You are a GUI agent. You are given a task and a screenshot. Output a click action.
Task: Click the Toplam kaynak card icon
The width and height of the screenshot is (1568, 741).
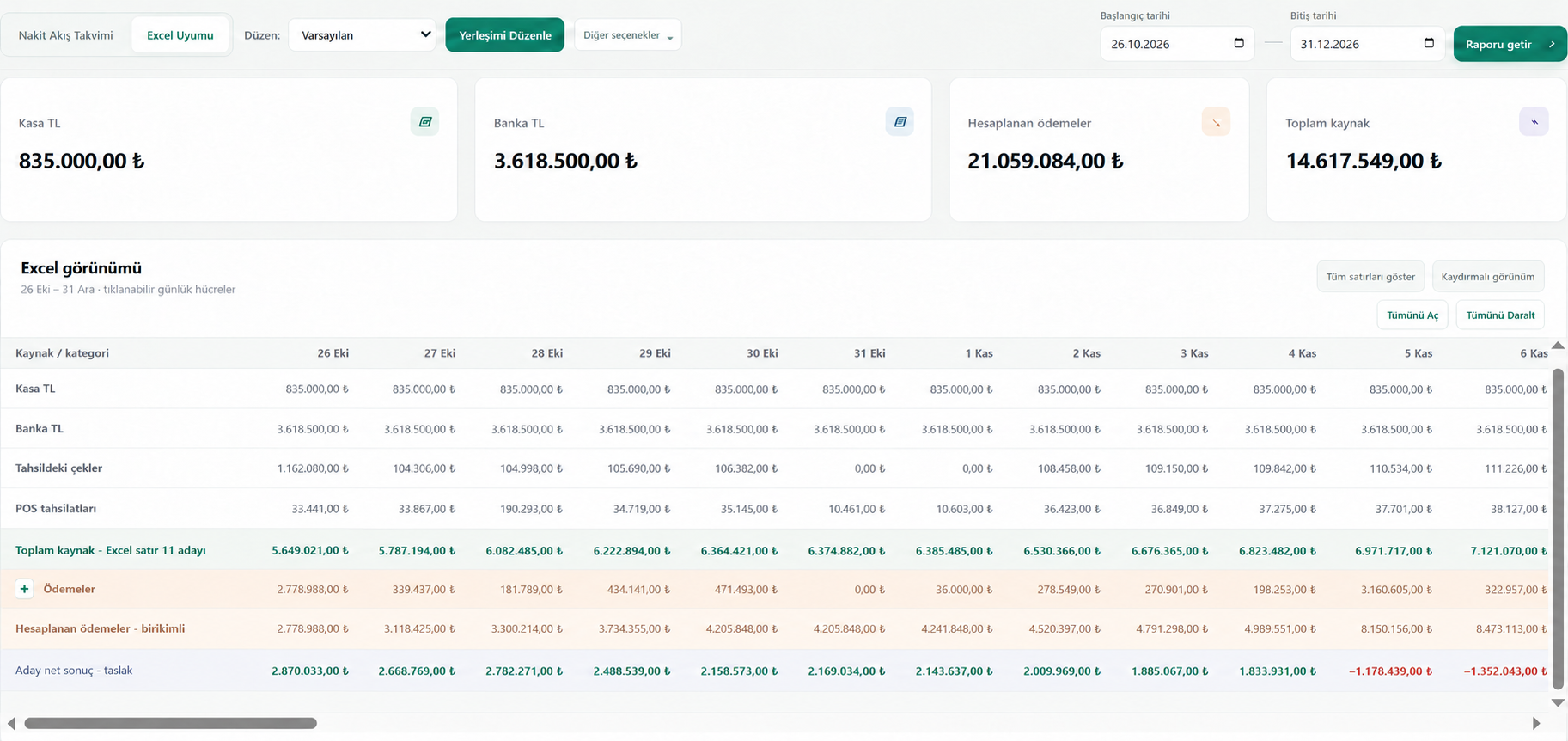(1534, 122)
